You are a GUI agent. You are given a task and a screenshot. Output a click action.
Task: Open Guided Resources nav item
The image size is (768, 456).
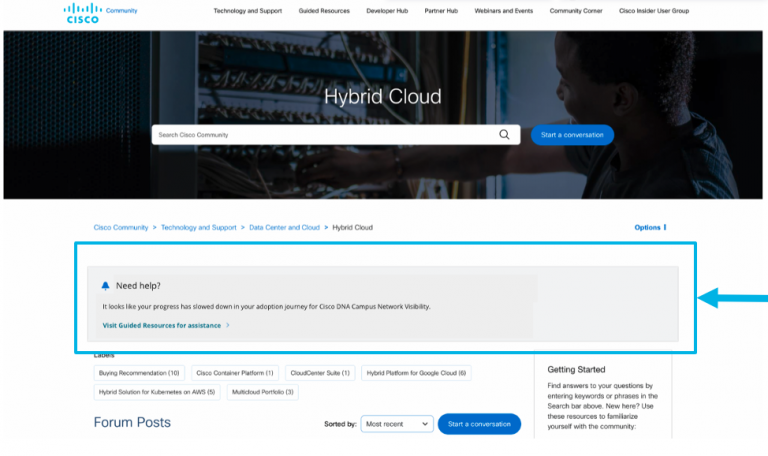[x=323, y=11]
